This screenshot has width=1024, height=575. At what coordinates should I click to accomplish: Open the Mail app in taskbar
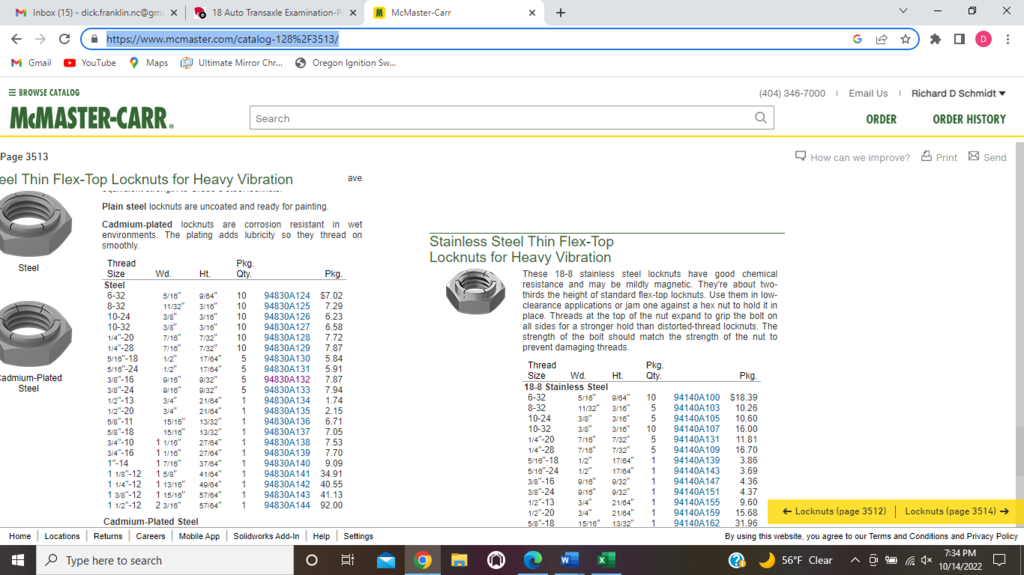tap(386, 560)
